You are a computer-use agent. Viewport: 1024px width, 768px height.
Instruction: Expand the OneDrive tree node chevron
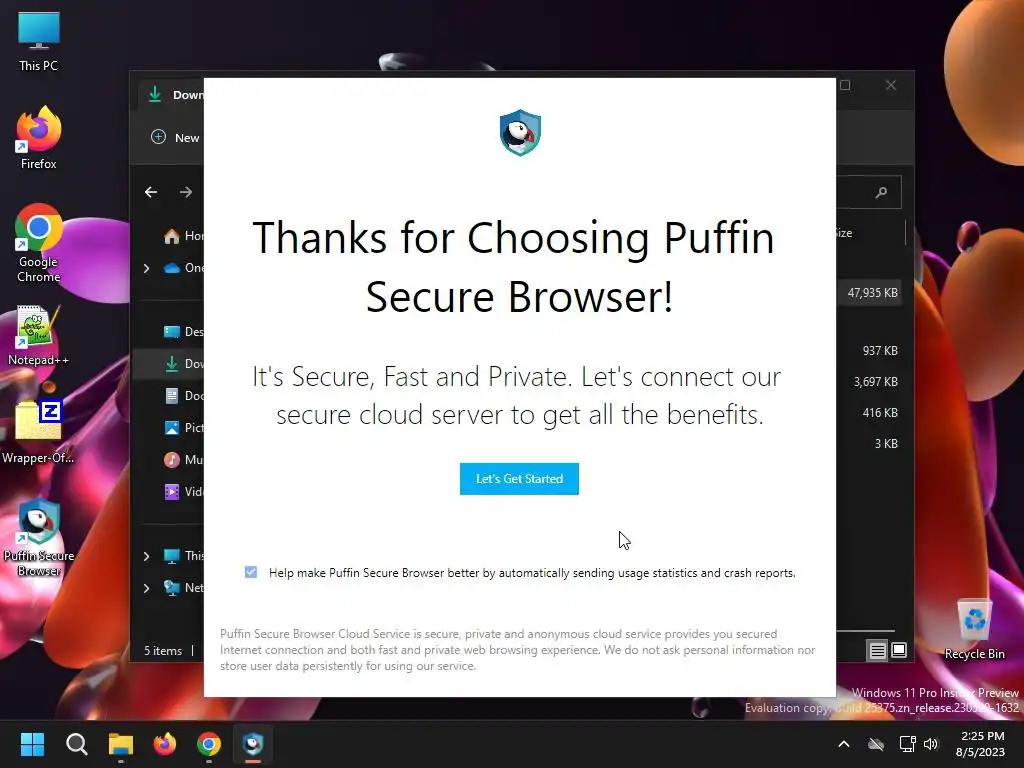[146, 268]
